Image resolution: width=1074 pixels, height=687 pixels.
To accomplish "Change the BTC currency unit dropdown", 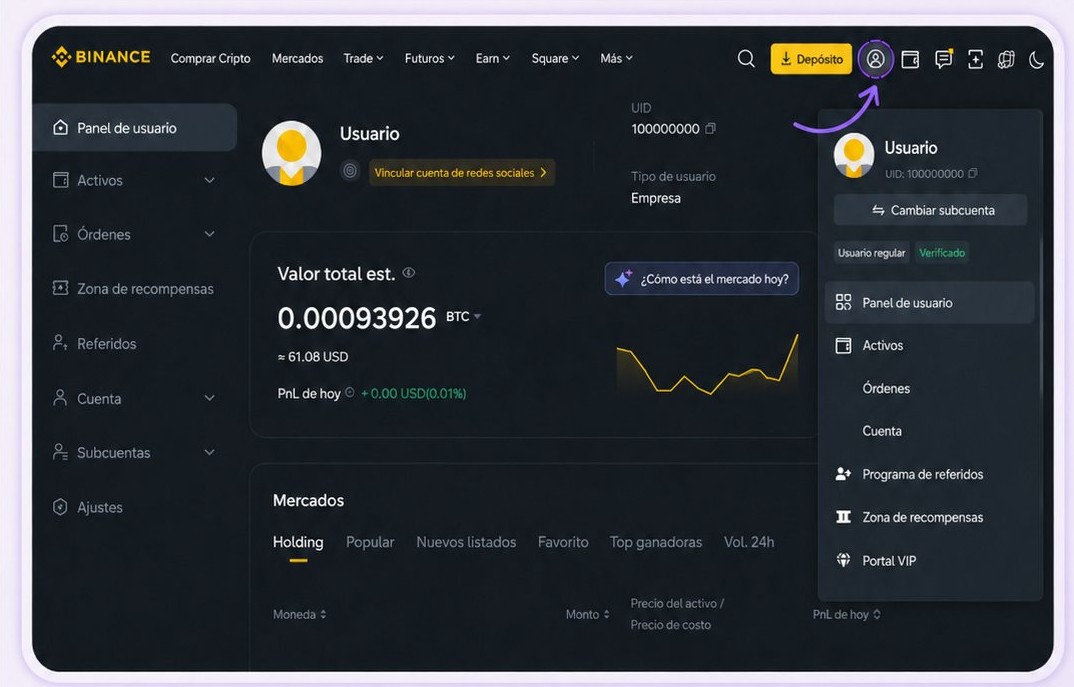I will [464, 316].
